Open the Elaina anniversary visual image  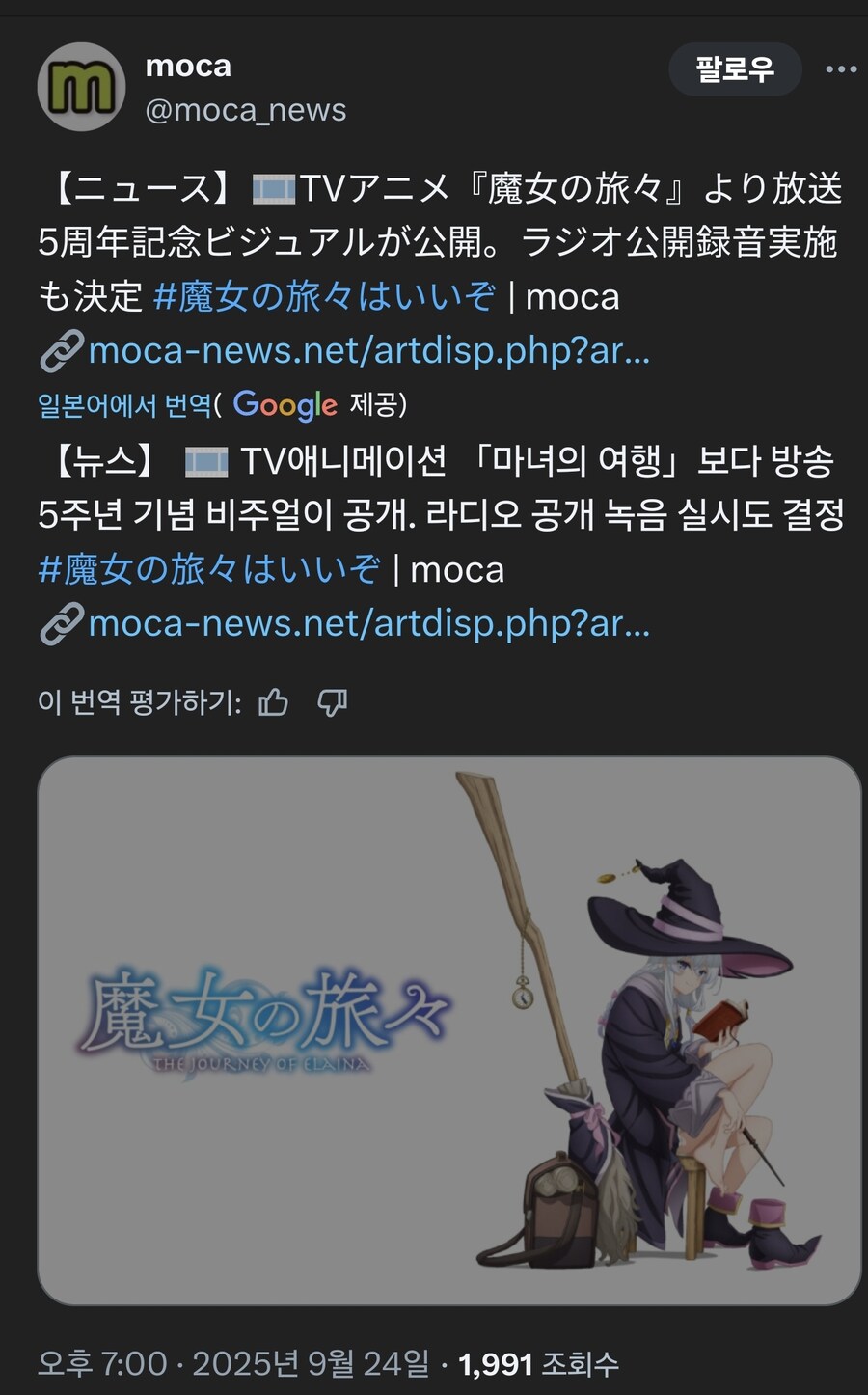click(448, 1030)
